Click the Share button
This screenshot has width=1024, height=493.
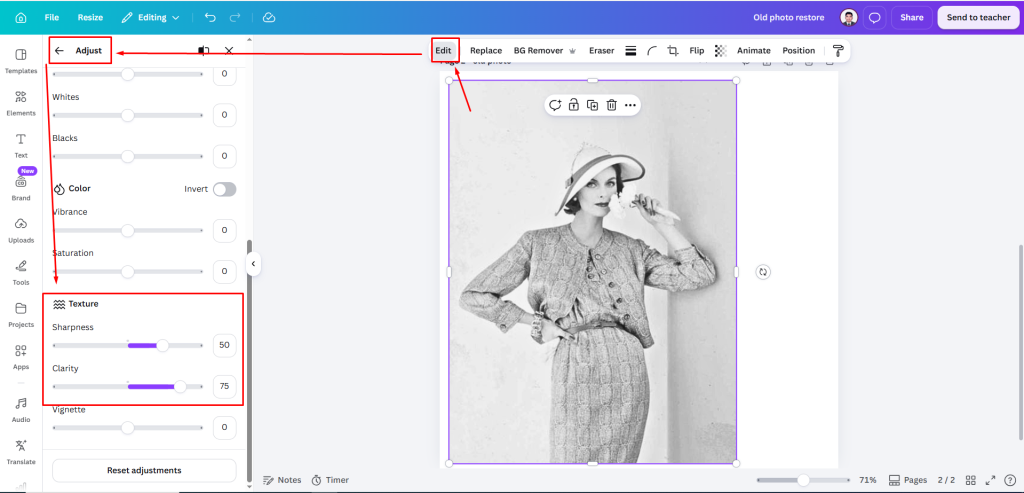tap(912, 18)
